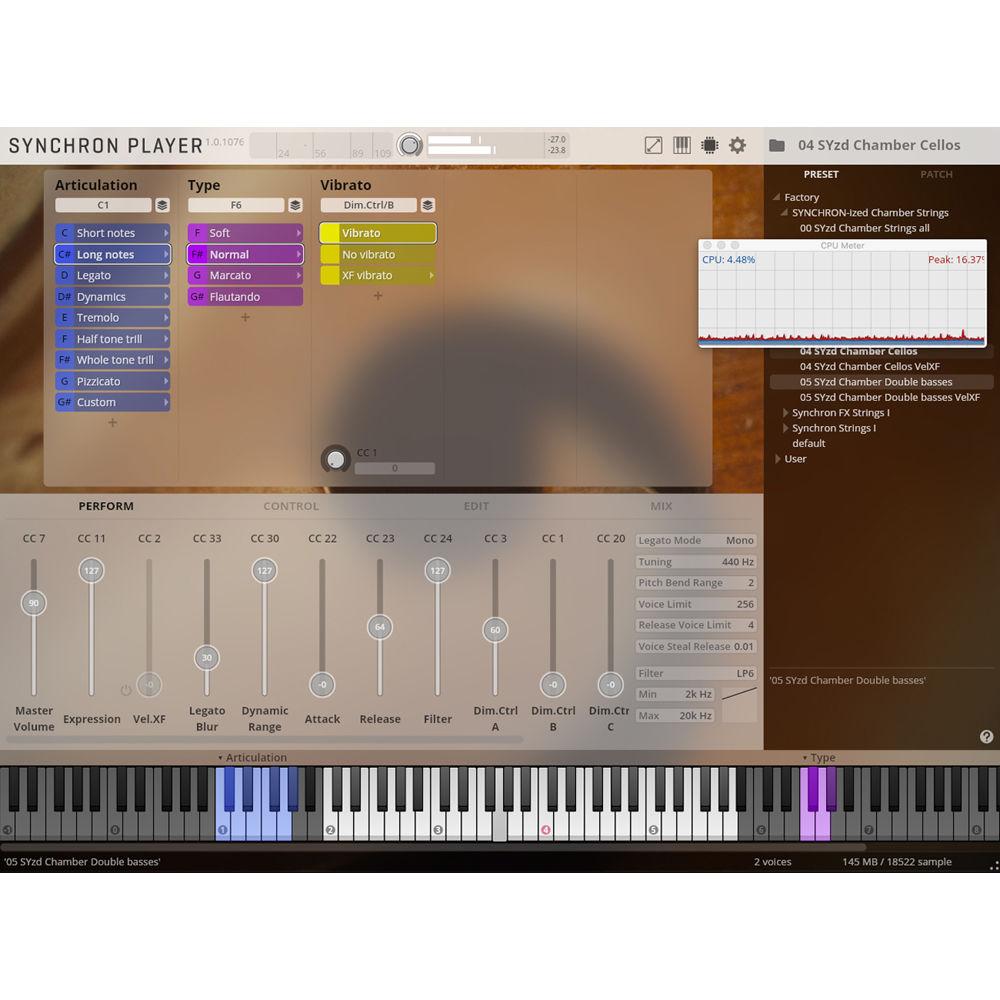Toggle the Vel.XF power button
This screenshot has height=1000, width=1000.
[126, 690]
